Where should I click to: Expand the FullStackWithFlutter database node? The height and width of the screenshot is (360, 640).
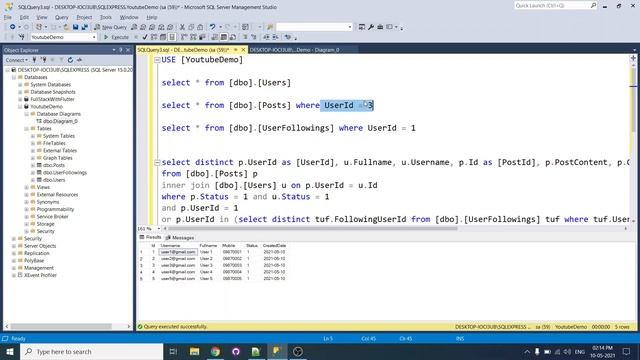pyautogui.click(x=20, y=99)
